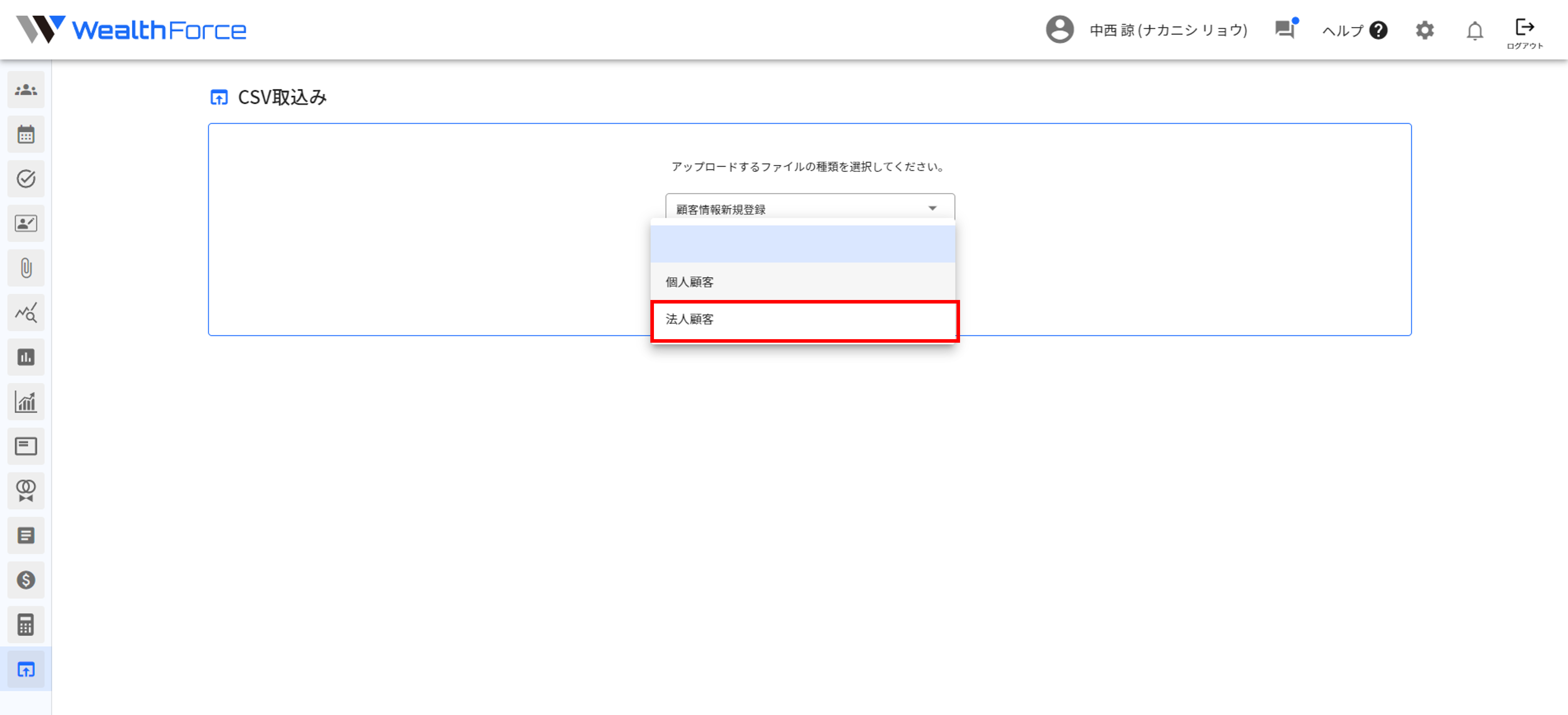Select 個人顧客 from the dropdown list
Viewport: 1568px width, 715px height.
coord(804,282)
